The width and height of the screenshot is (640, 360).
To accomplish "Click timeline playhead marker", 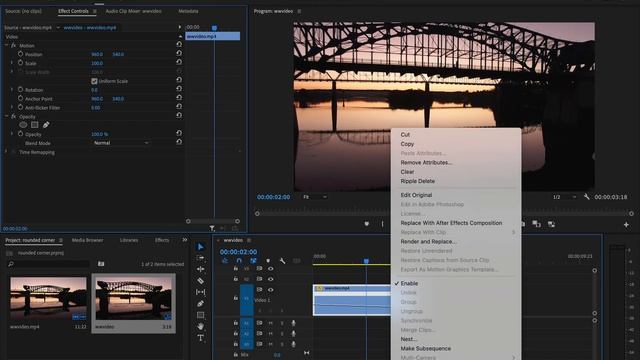I will 366,260.
